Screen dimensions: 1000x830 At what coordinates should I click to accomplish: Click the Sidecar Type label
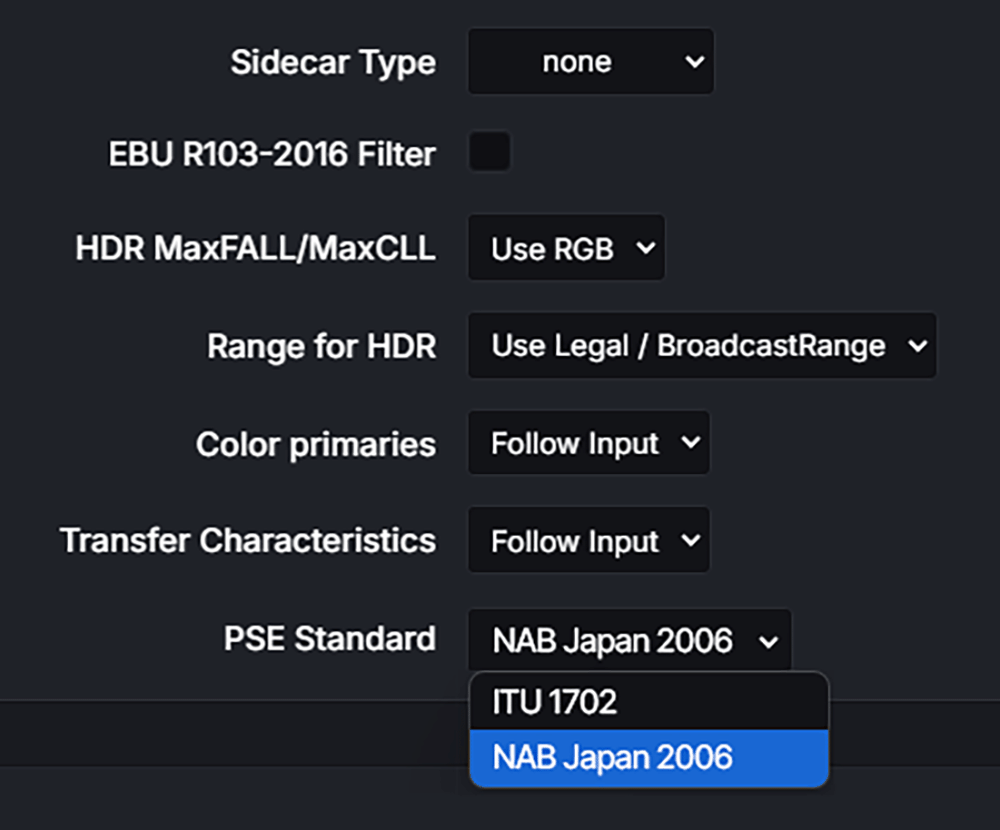tap(333, 62)
